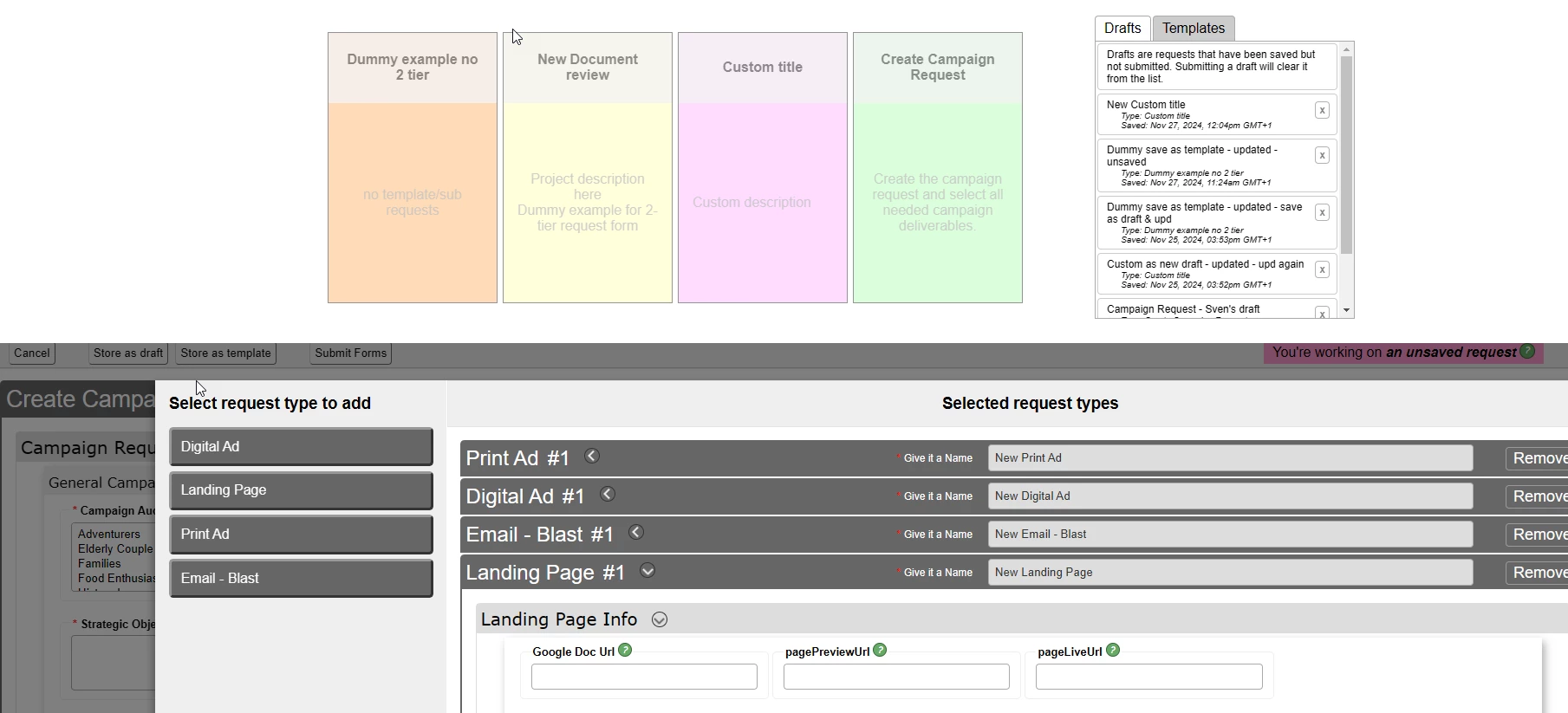The image size is (1568, 713).
Task: Click help icon beside pagePreviewUrl
Action: (880, 650)
